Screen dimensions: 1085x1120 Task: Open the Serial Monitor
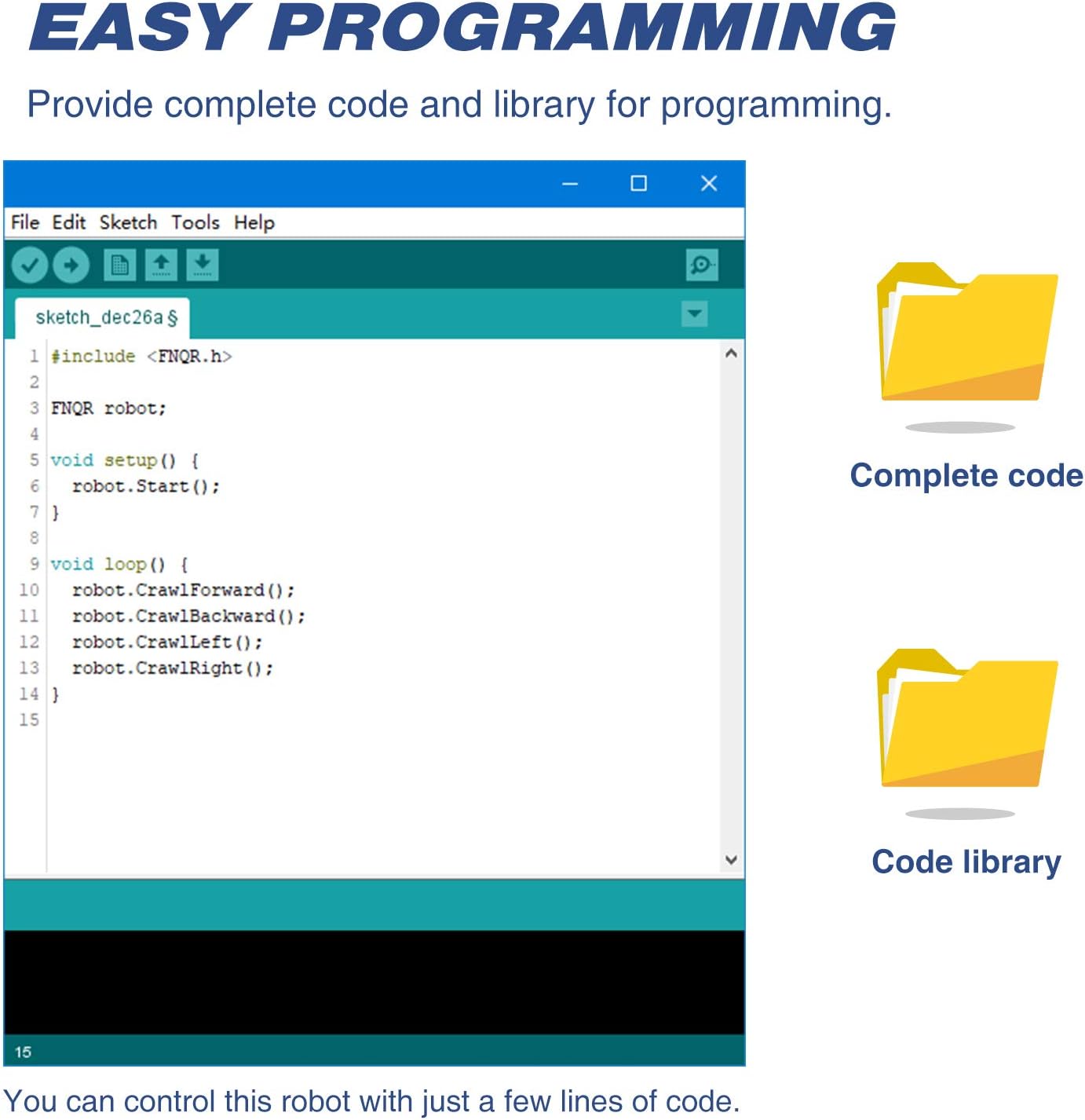[x=701, y=265]
